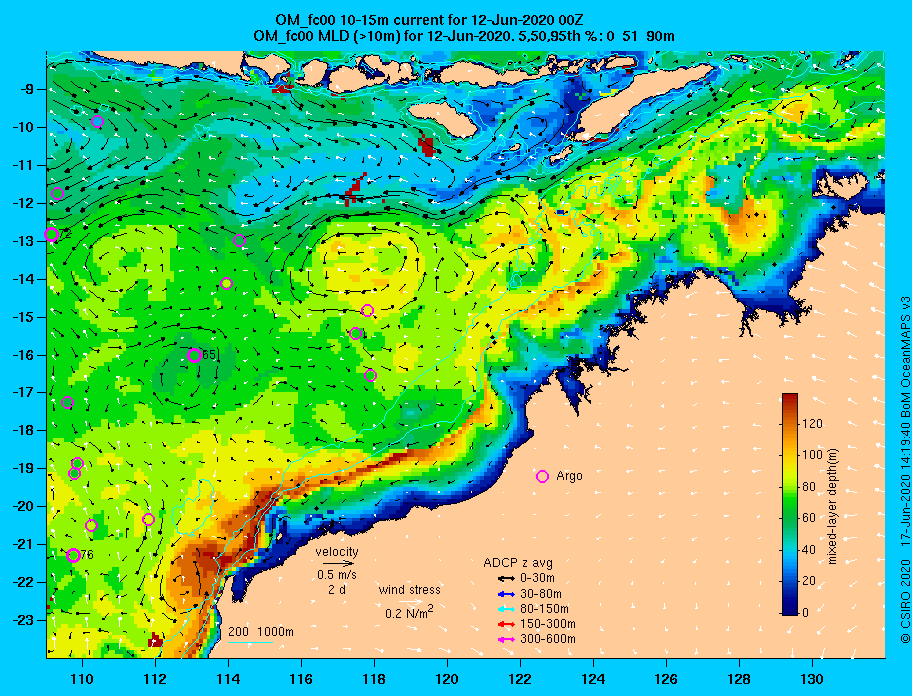The width and height of the screenshot is (912, 696).
Task: Click the '2 d' text under velocity
Action: coord(337,589)
